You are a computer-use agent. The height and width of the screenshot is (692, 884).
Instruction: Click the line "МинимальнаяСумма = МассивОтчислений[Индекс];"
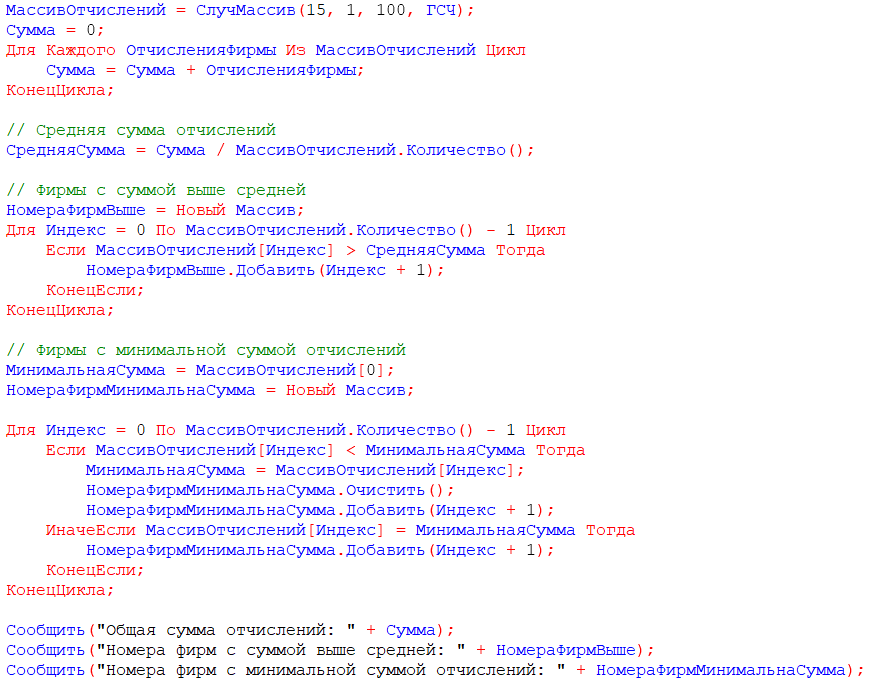coord(305,470)
